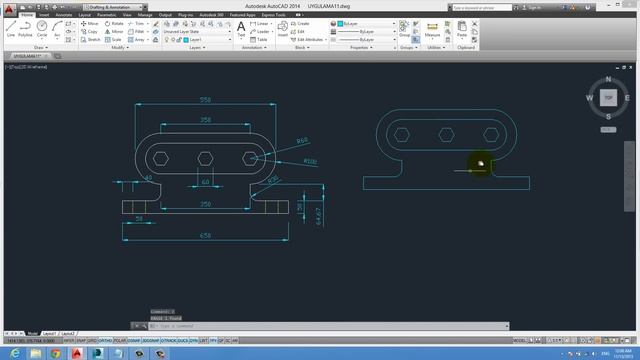
Task: Select the Arc tool
Action: point(57,29)
